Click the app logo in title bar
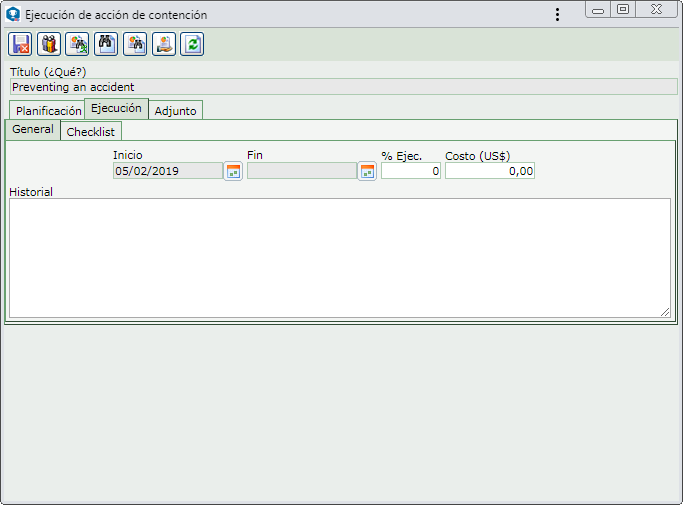Image resolution: width=683 pixels, height=505 pixels. click(x=13, y=14)
